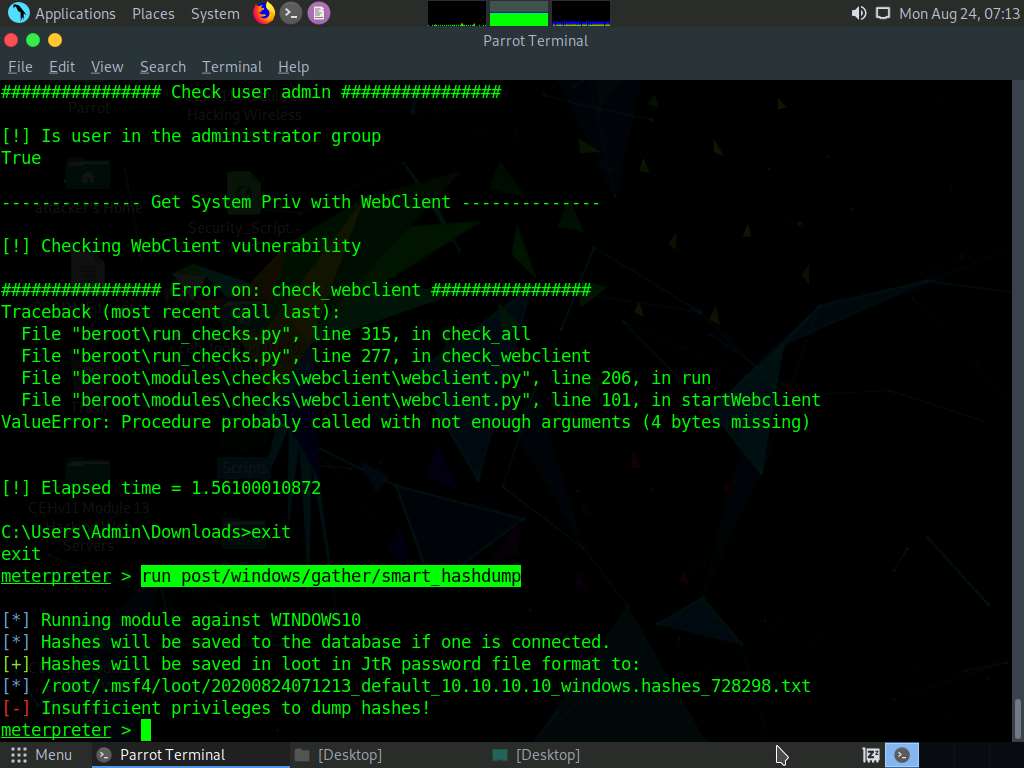
Task: Open the Search menu
Action: pos(163,67)
